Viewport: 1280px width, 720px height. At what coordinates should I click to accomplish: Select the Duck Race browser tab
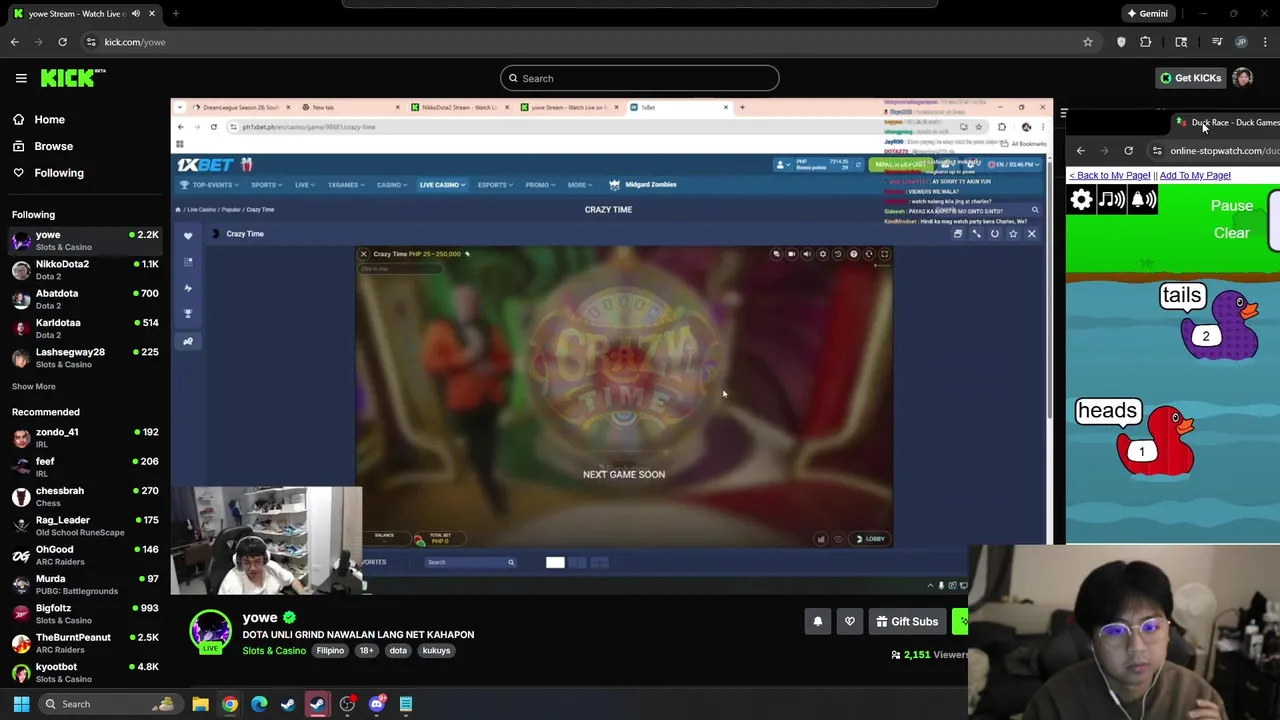(x=1228, y=123)
